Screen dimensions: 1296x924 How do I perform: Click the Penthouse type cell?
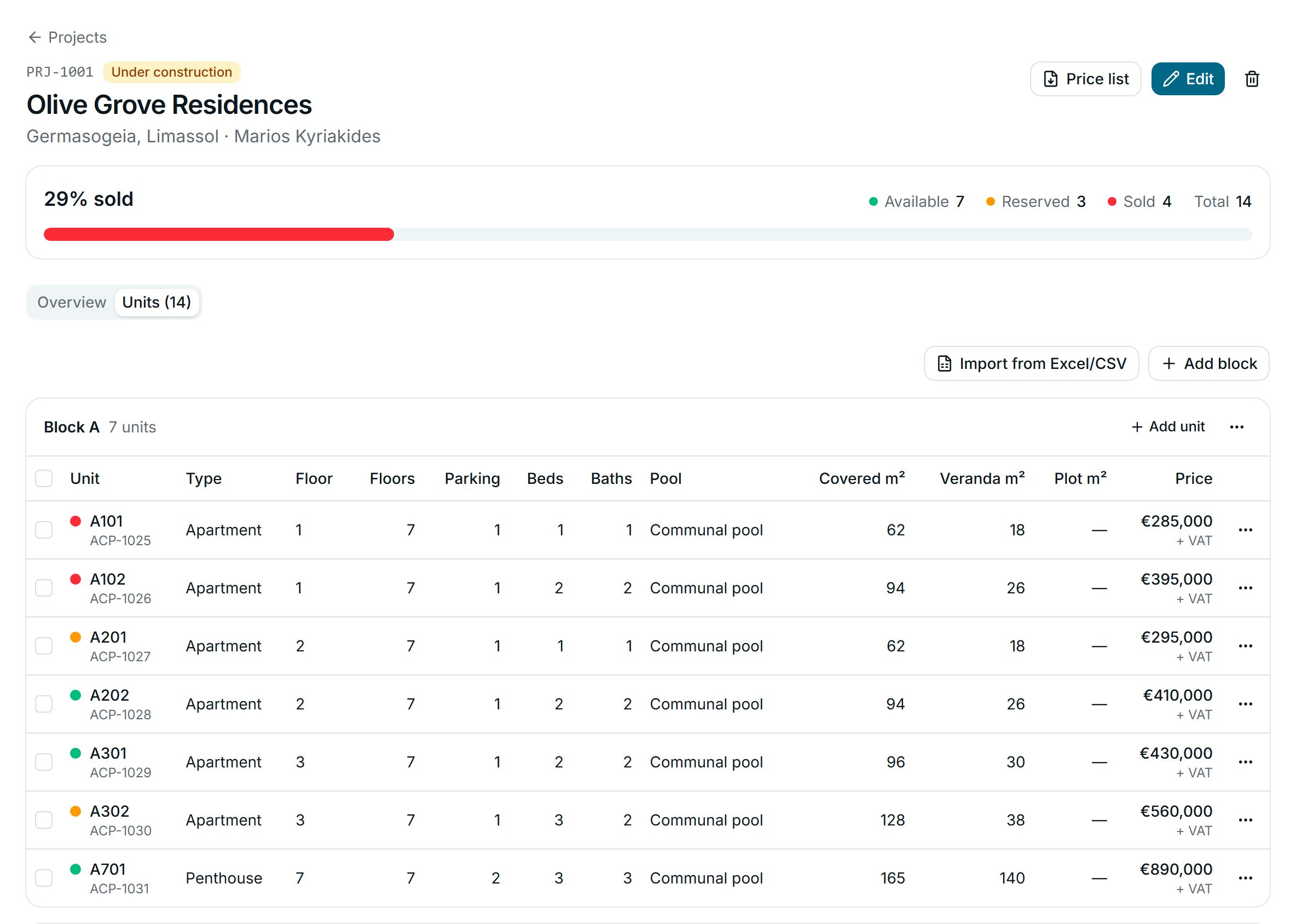coord(224,879)
